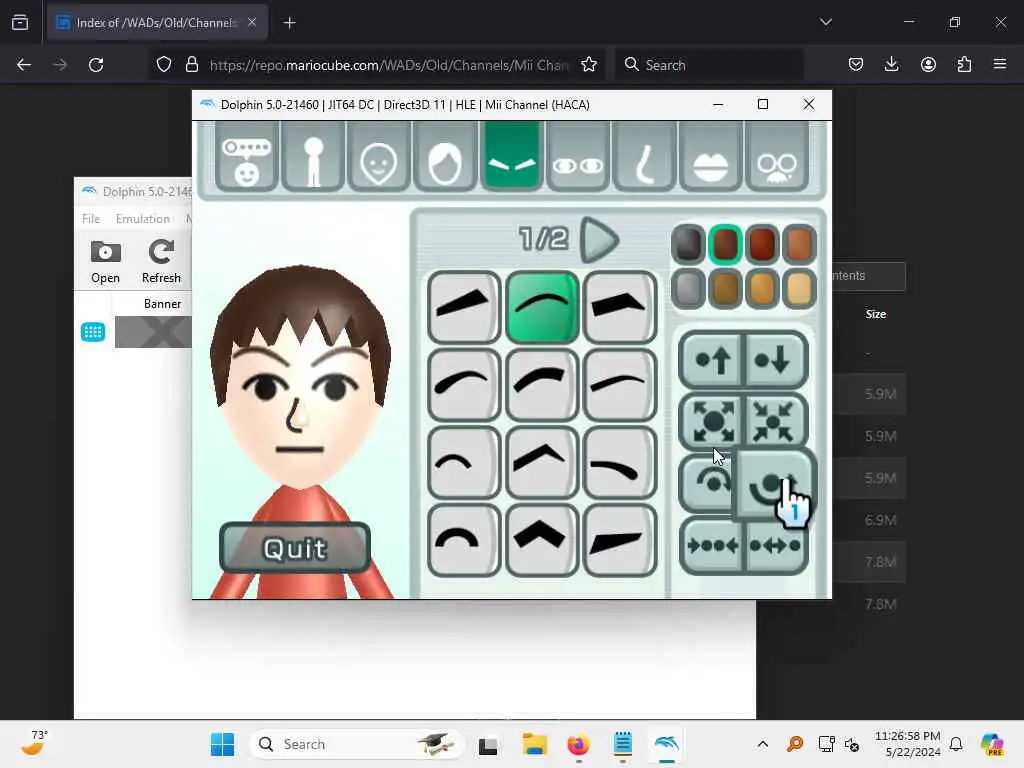This screenshot has height=768, width=1024.
Task: Move eyebrows down button
Action: pyautogui.click(x=776, y=360)
